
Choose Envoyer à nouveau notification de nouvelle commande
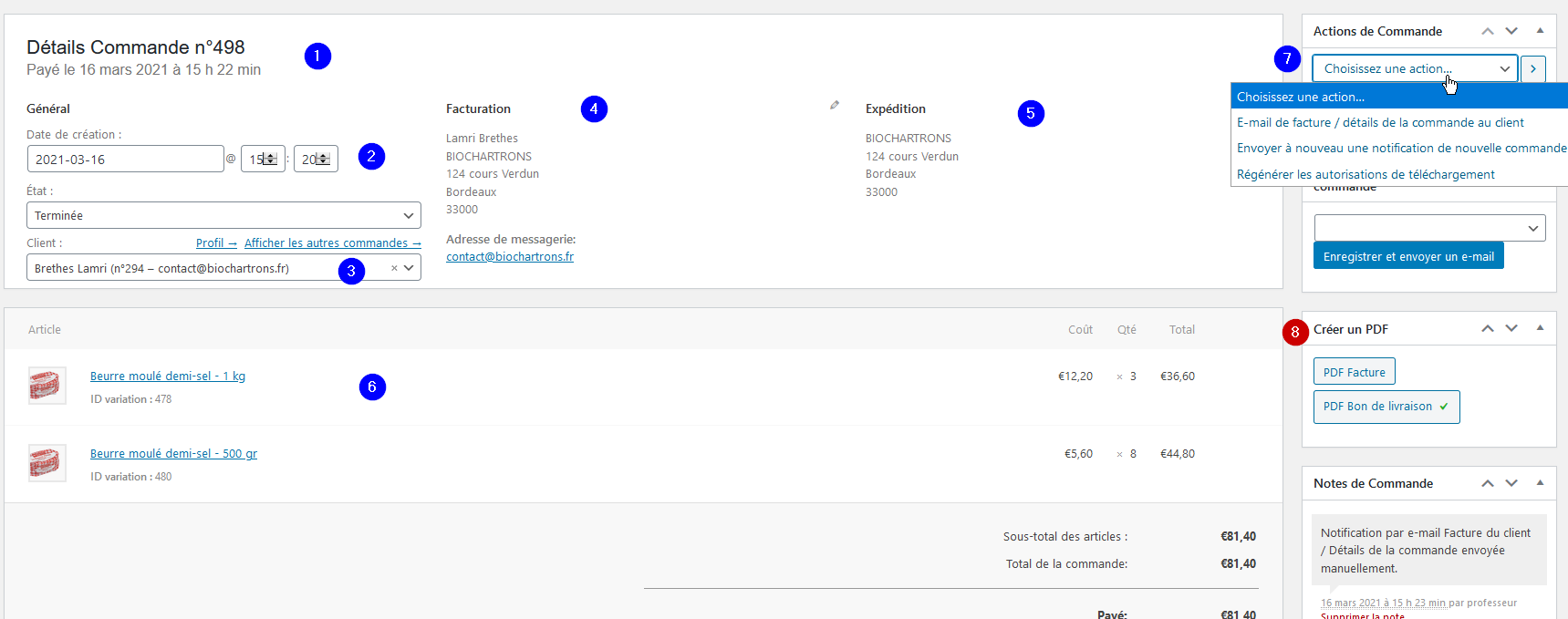pos(1401,148)
